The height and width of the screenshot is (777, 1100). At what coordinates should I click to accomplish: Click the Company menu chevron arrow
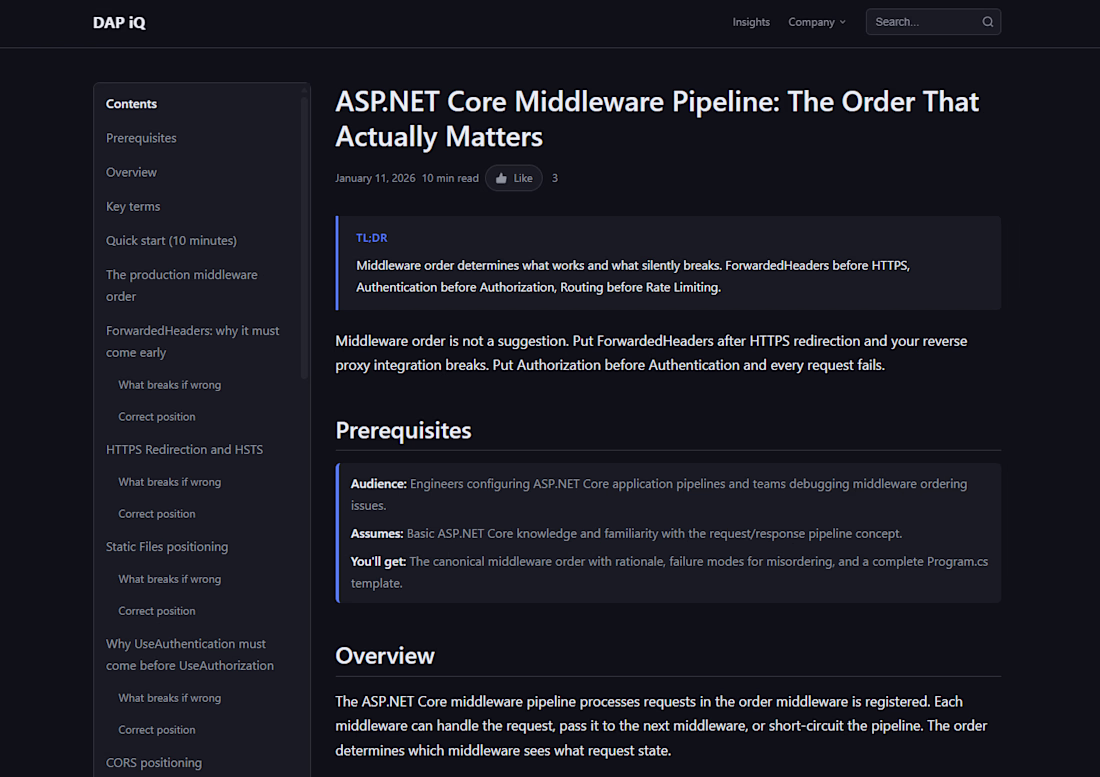(x=842, y=22)
